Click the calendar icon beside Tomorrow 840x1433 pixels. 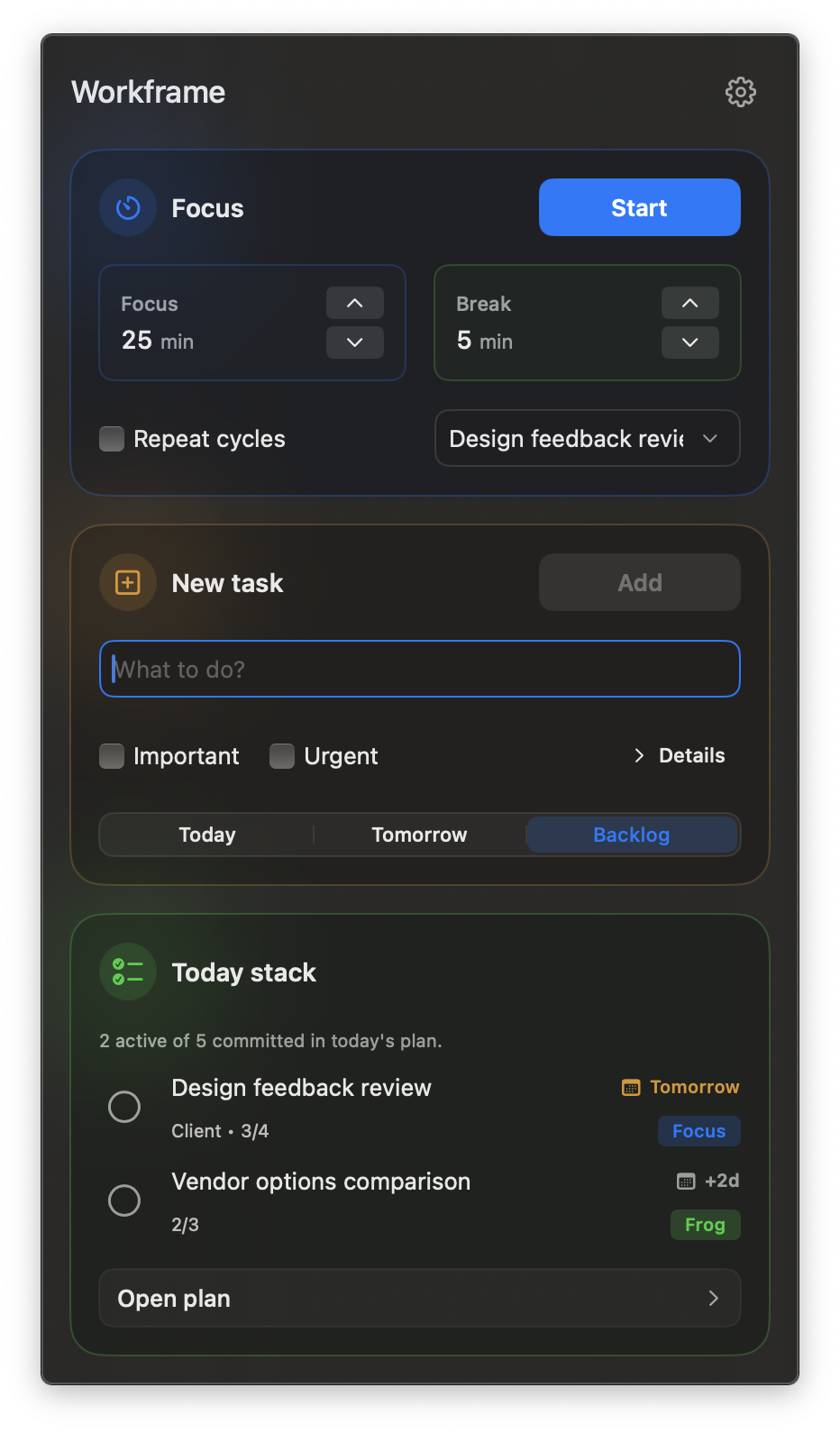tap(631, 1088)
